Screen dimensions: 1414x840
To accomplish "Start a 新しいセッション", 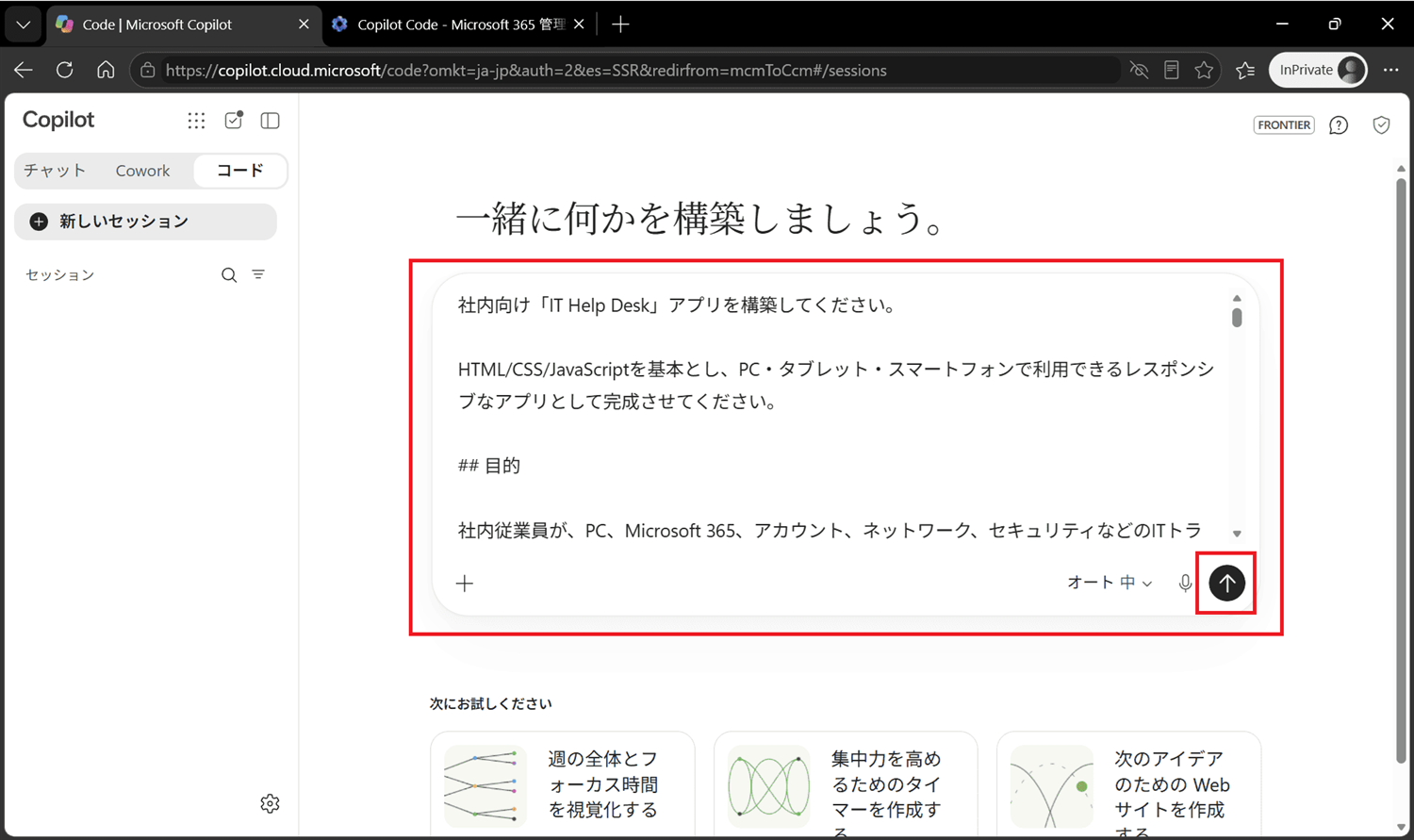I will [x=146, y=222].
